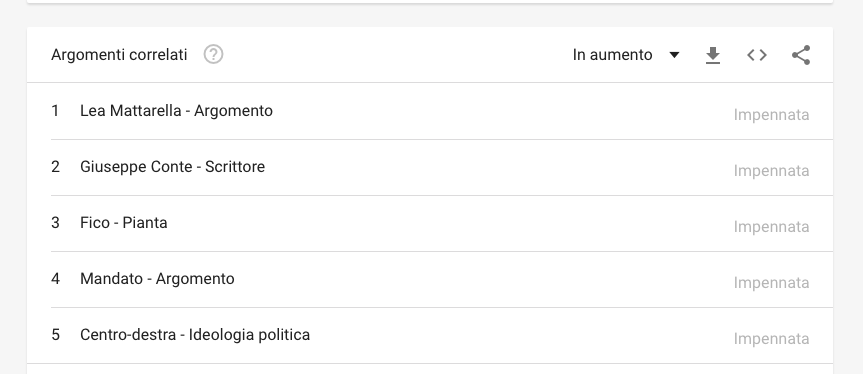The height and width of the screenshot is (374, 863).
Task: Open the embed code icon
Action: (757, 55)
